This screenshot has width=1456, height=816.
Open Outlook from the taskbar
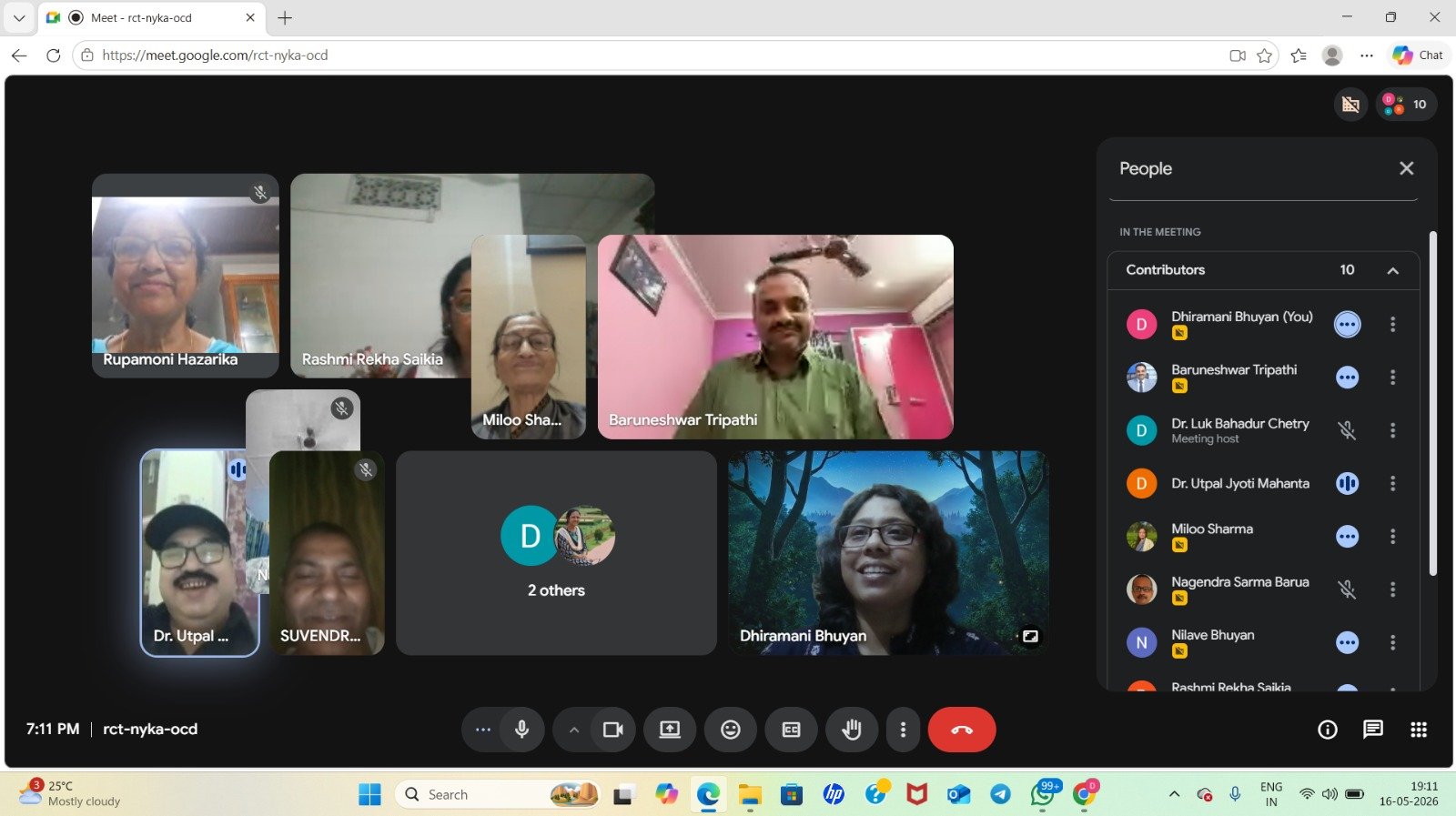(958, 795)
